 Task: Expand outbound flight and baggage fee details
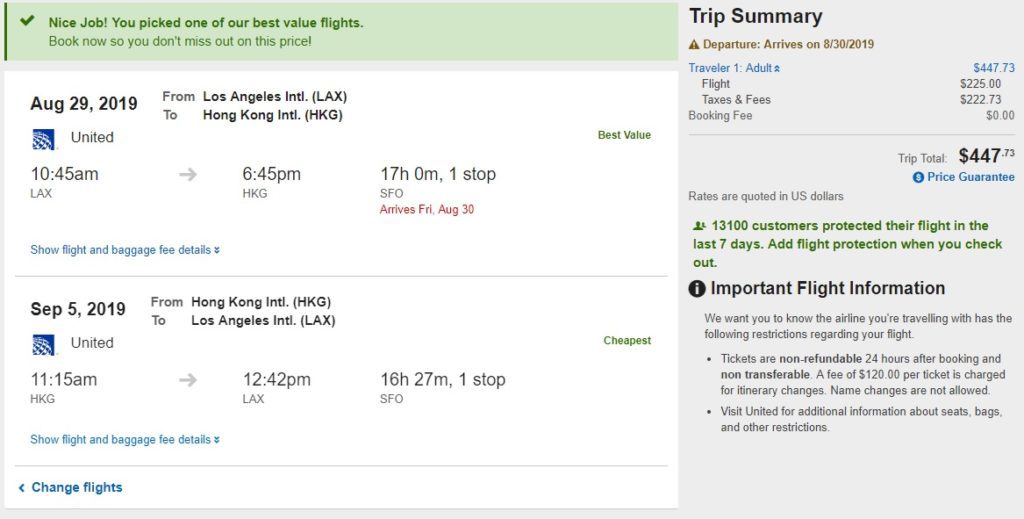click(125, 250)
